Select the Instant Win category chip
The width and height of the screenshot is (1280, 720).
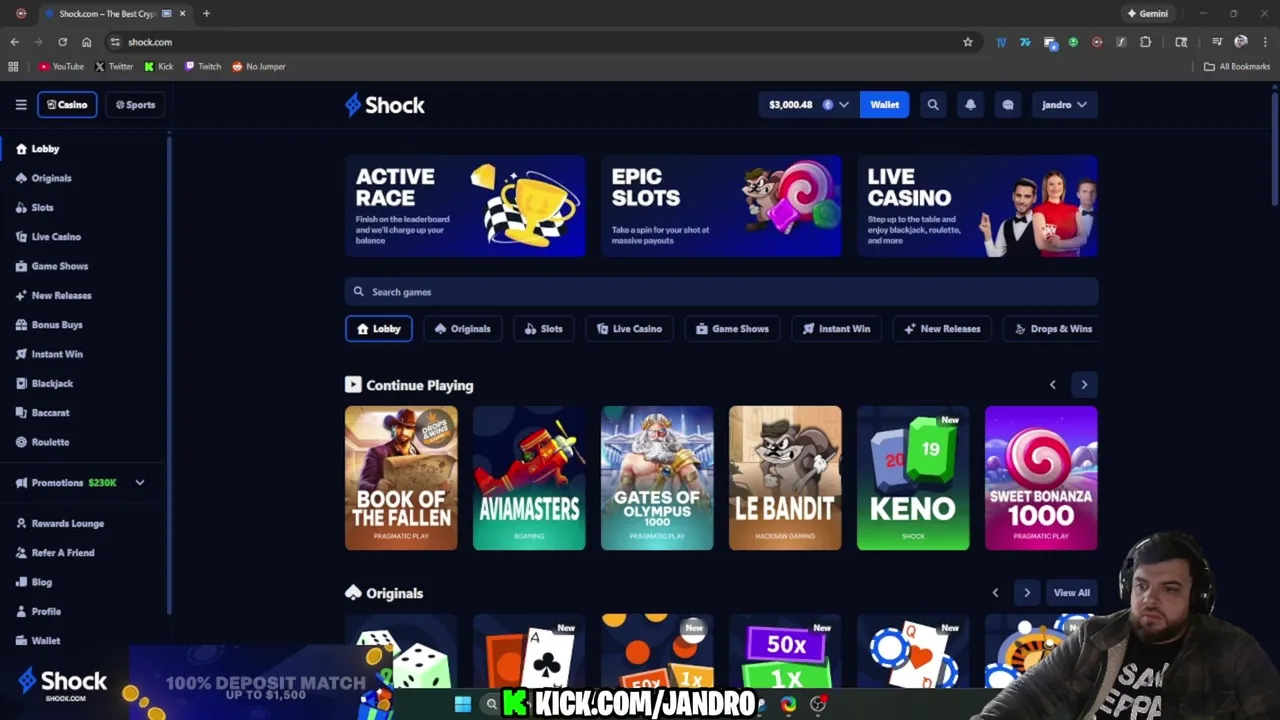pos(836,328)
